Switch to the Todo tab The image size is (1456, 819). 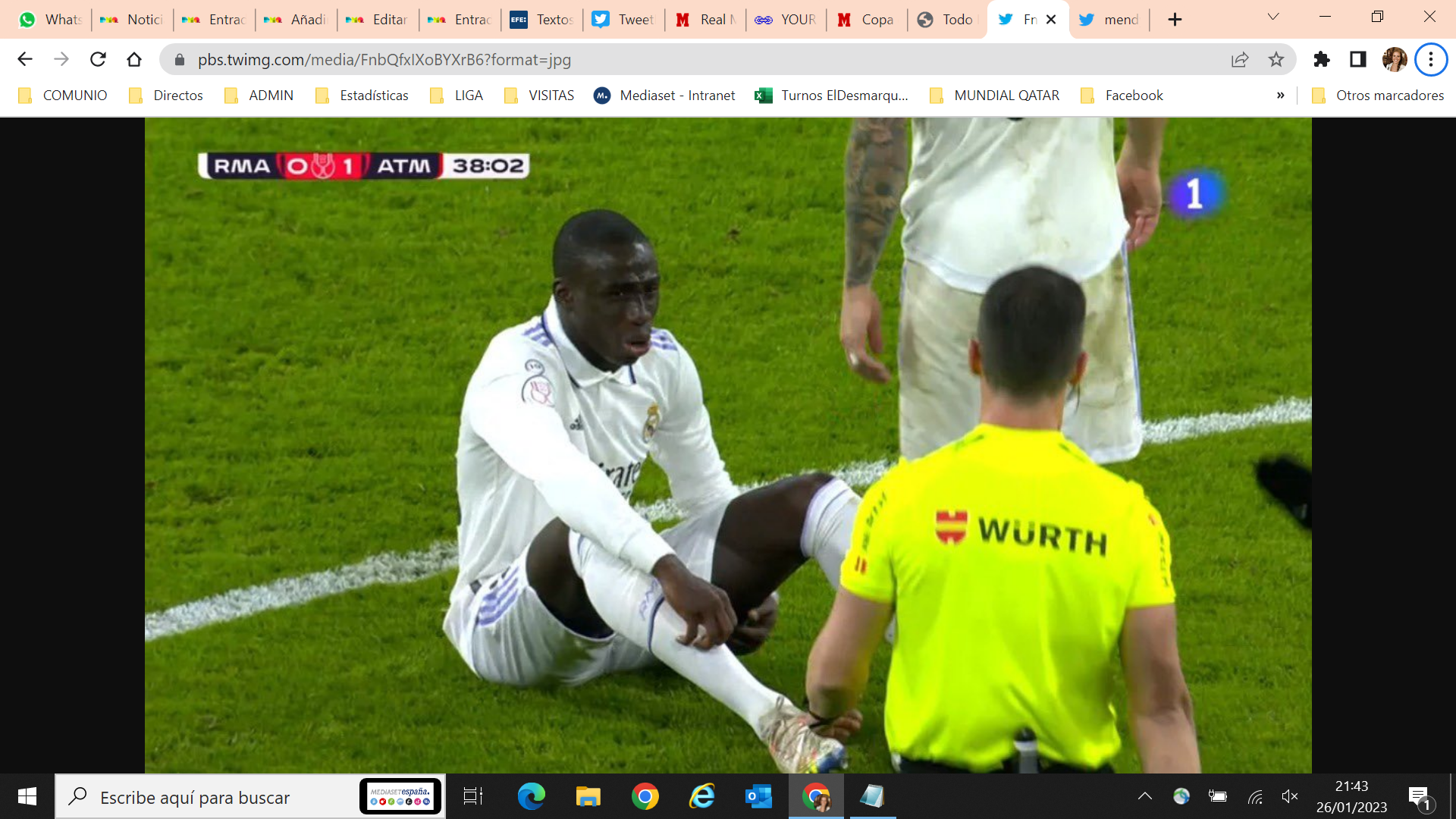946,20
